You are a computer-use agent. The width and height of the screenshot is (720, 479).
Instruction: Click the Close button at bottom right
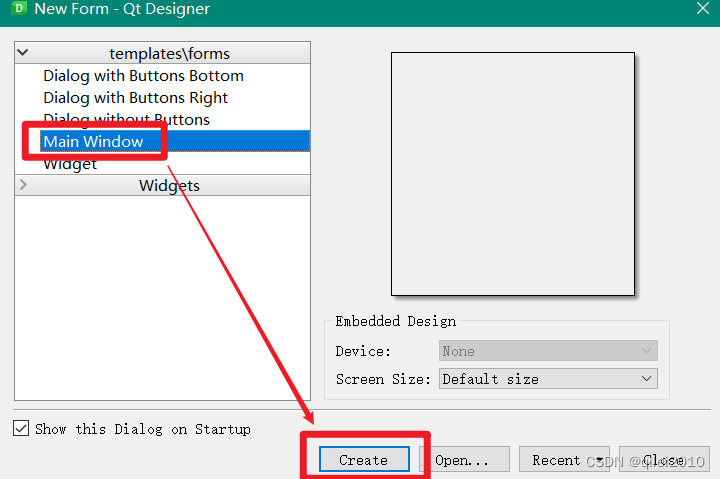[664, 459]
